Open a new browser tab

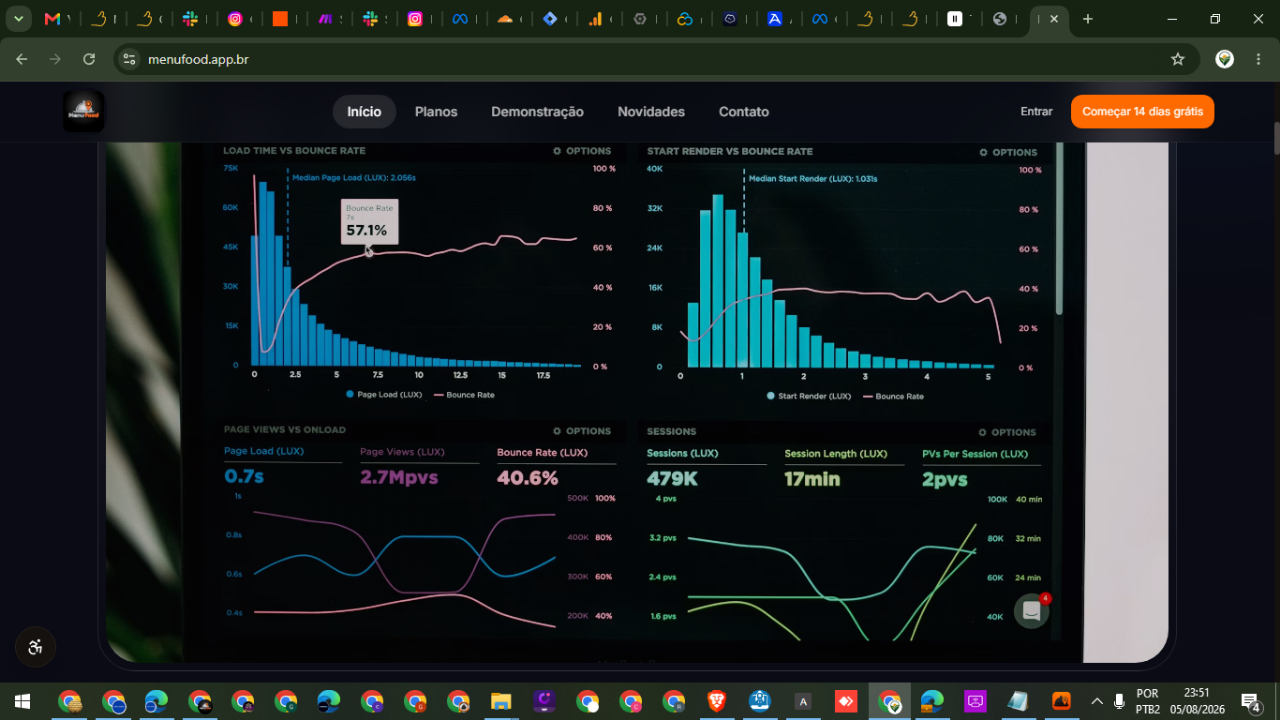pyautogui.click(x=1088, y=19)
